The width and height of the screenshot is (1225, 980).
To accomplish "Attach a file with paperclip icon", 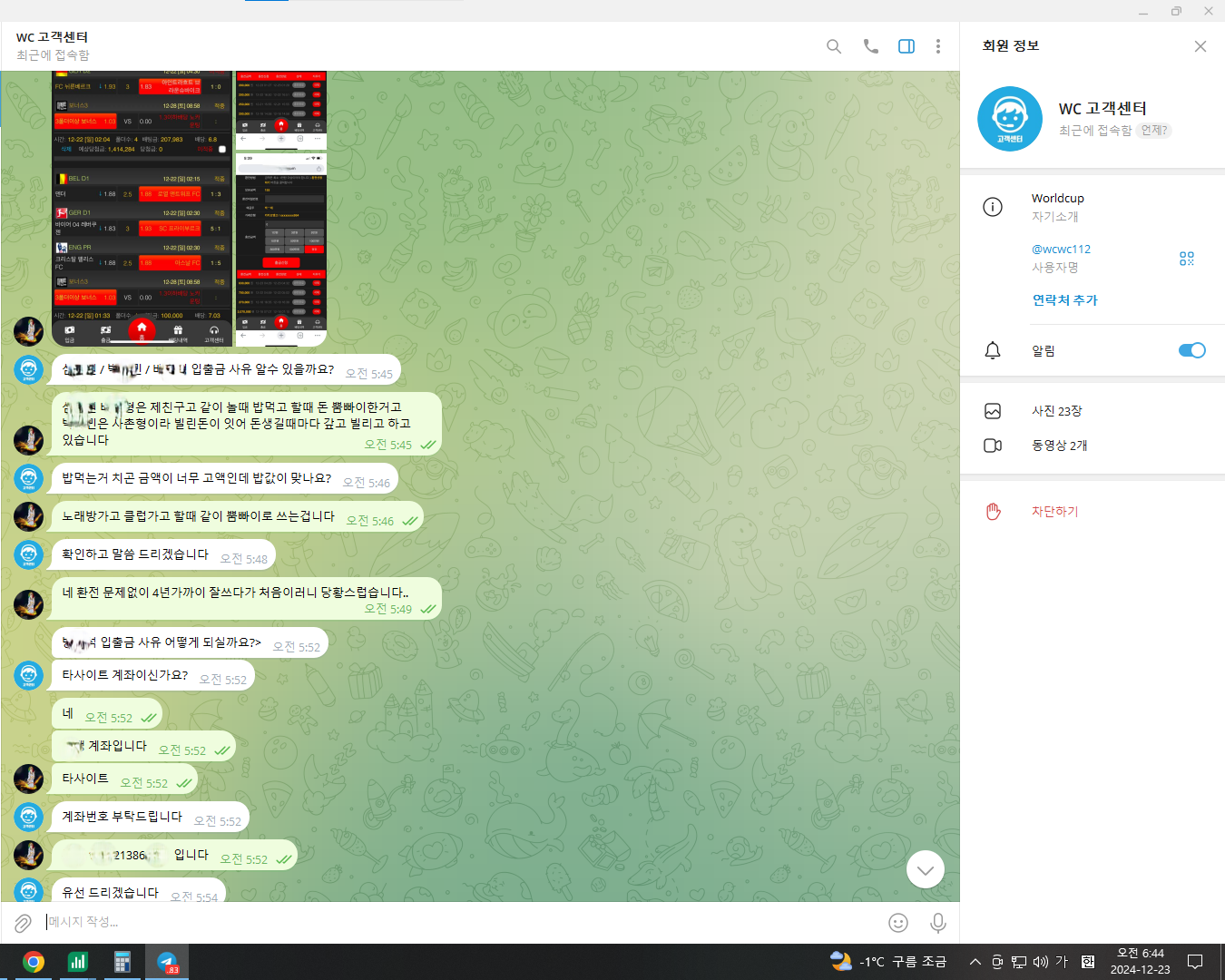I will click(x=23, y=923).
